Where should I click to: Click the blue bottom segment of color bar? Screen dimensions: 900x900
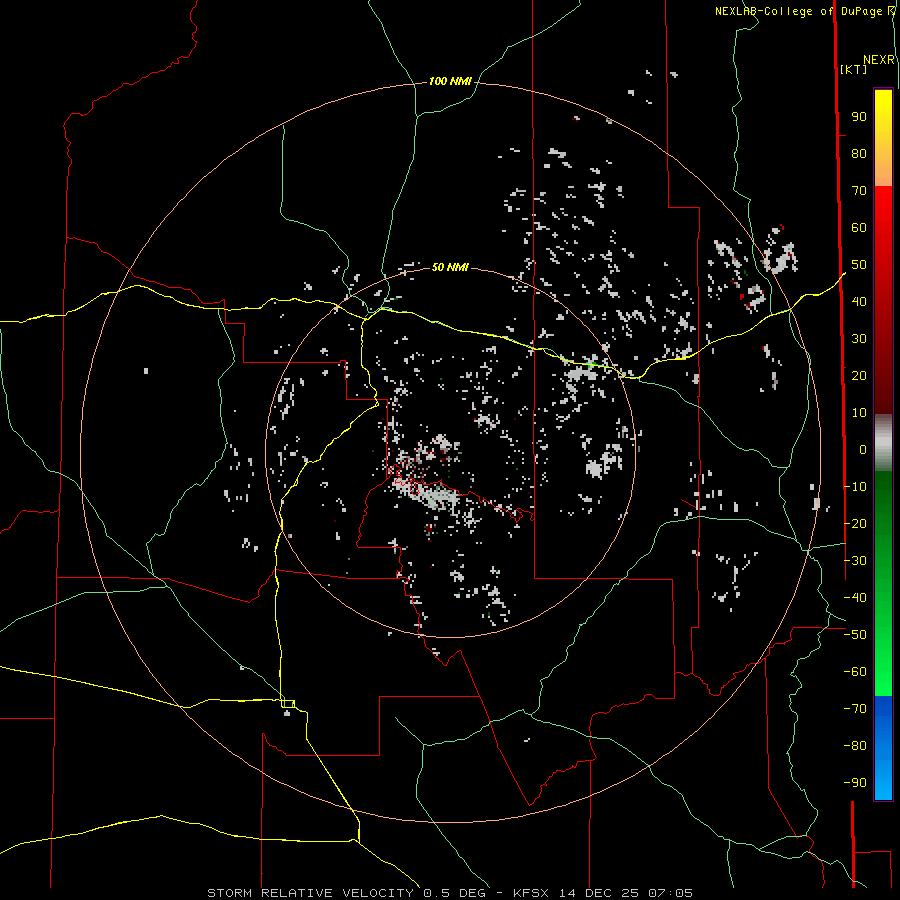883,748
